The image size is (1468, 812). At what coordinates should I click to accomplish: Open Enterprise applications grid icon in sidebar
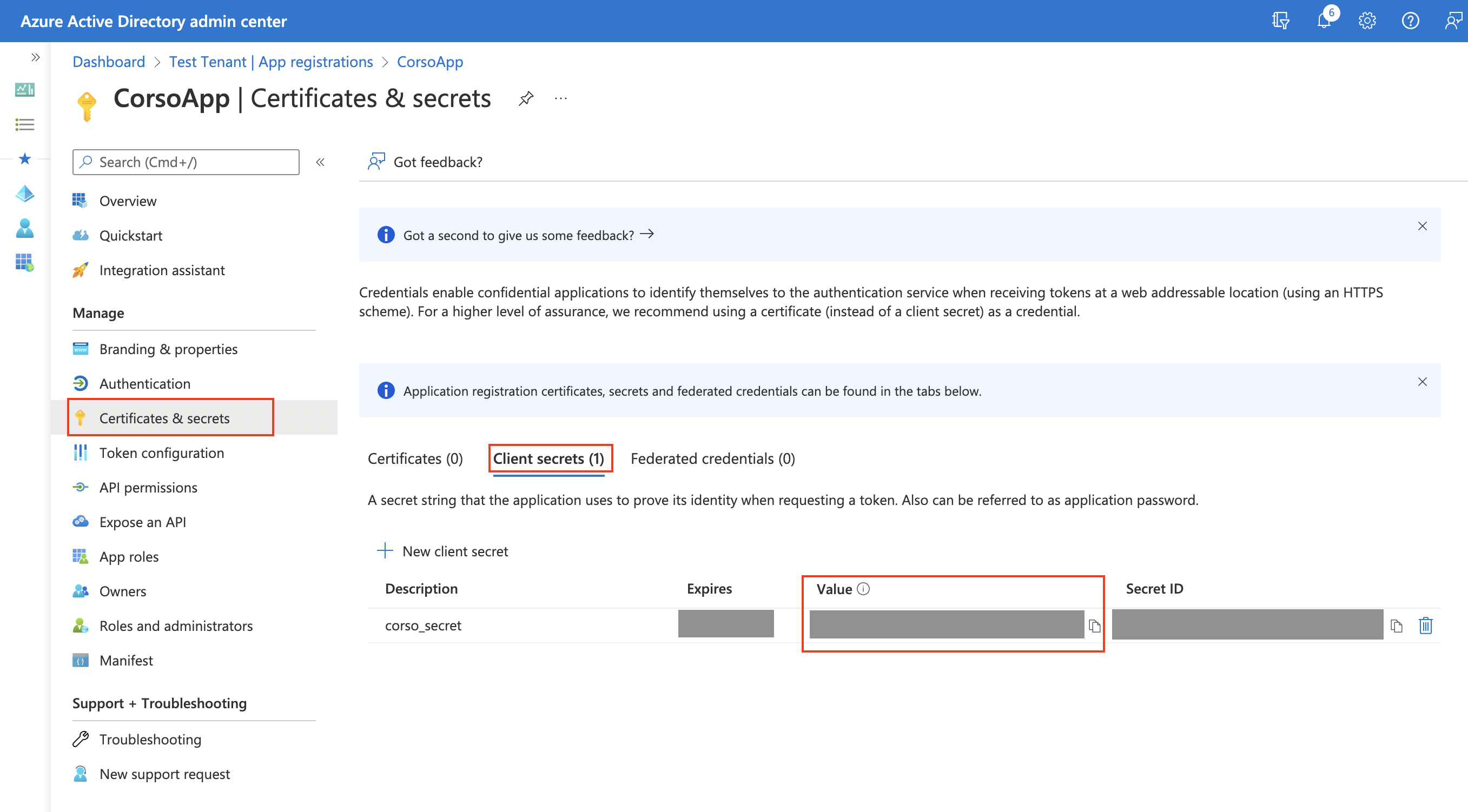click(x=24, y=263)
